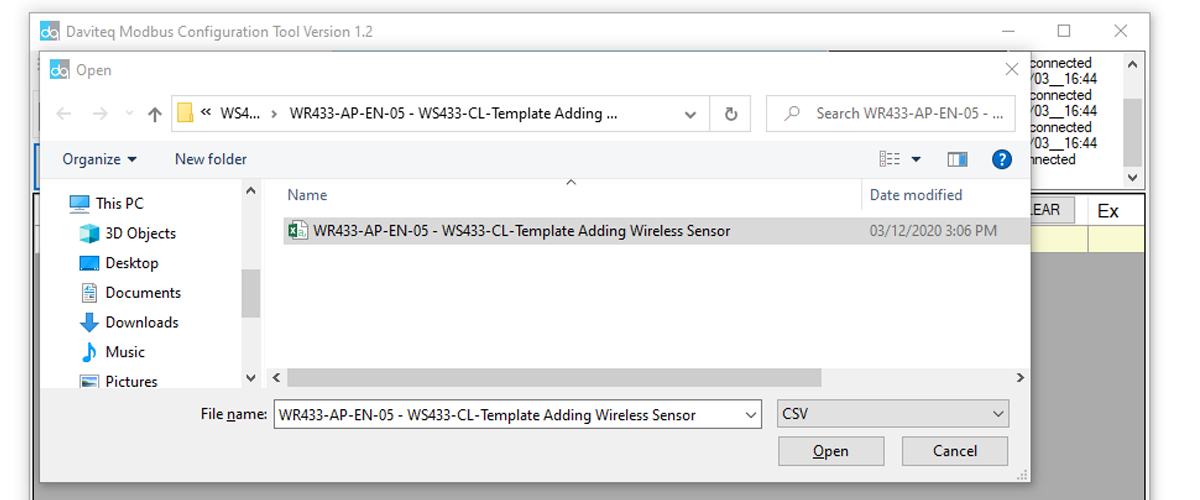Click the horizontal scrollbar in file list
Image resolution: width=1200 pixels, height=500 pixels.
pyautogui.click(x=554, y=378)
